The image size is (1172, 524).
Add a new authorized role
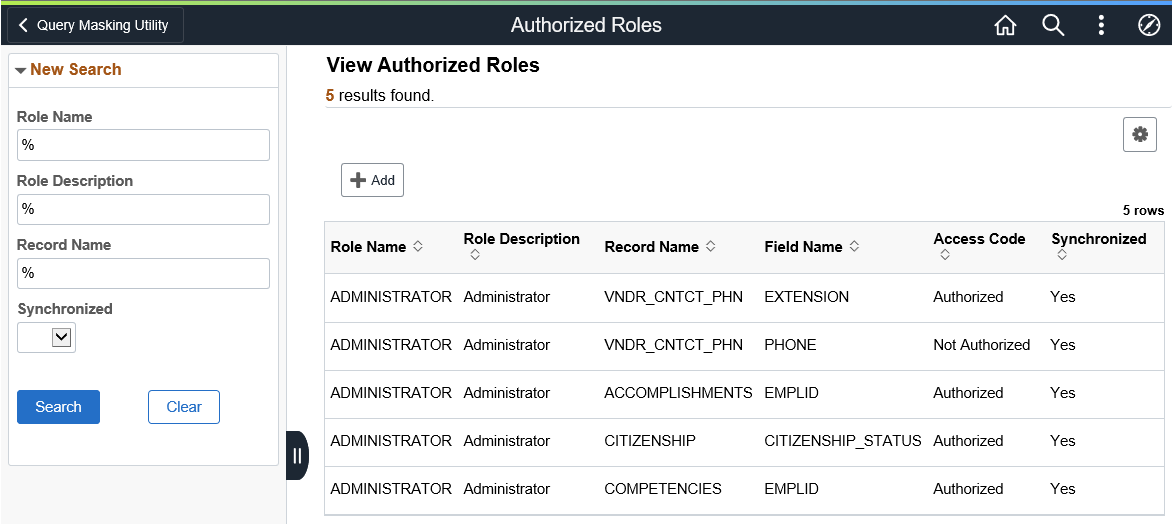tap(372, 180)
